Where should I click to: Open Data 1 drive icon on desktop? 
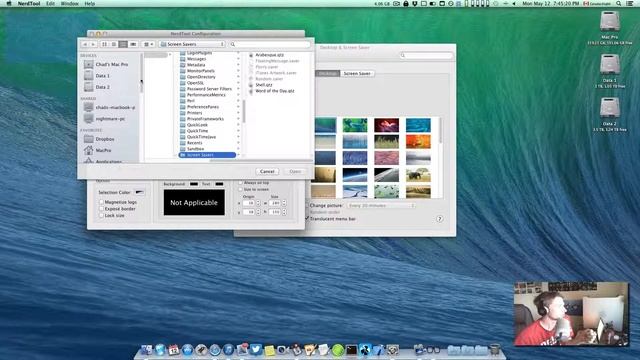click(609, 64)
